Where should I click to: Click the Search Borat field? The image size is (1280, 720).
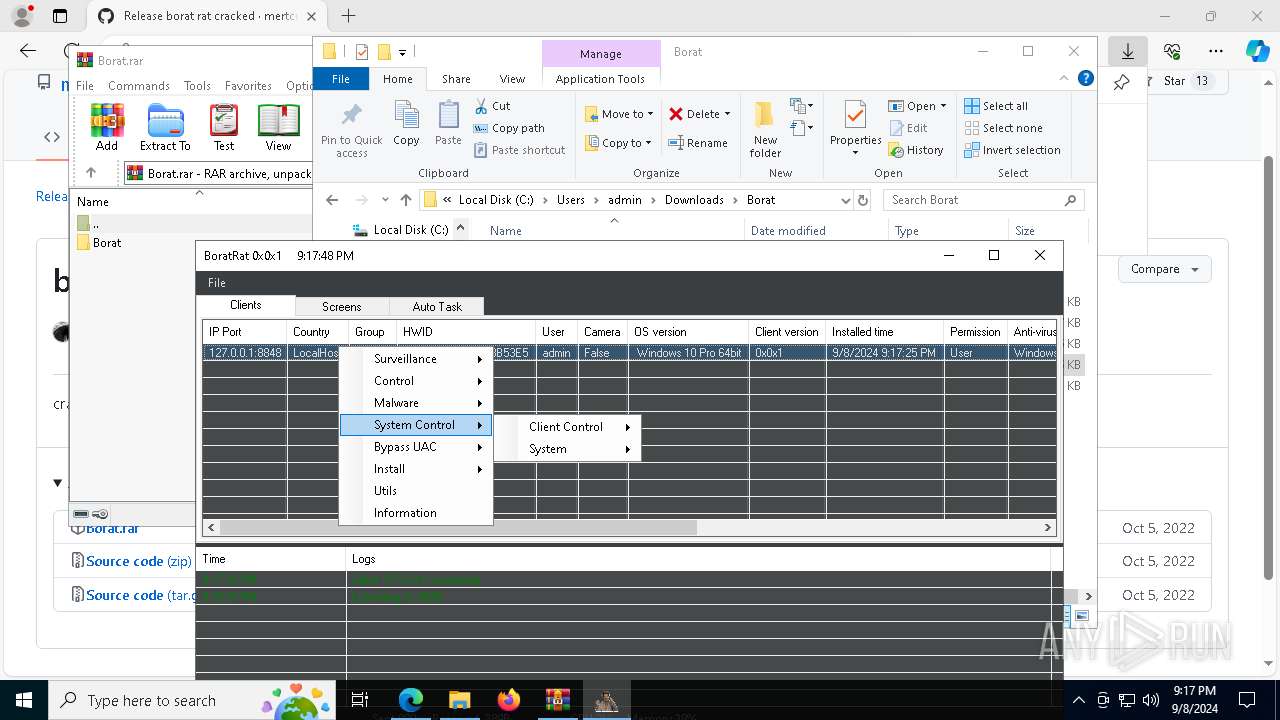tap(983, 200)
